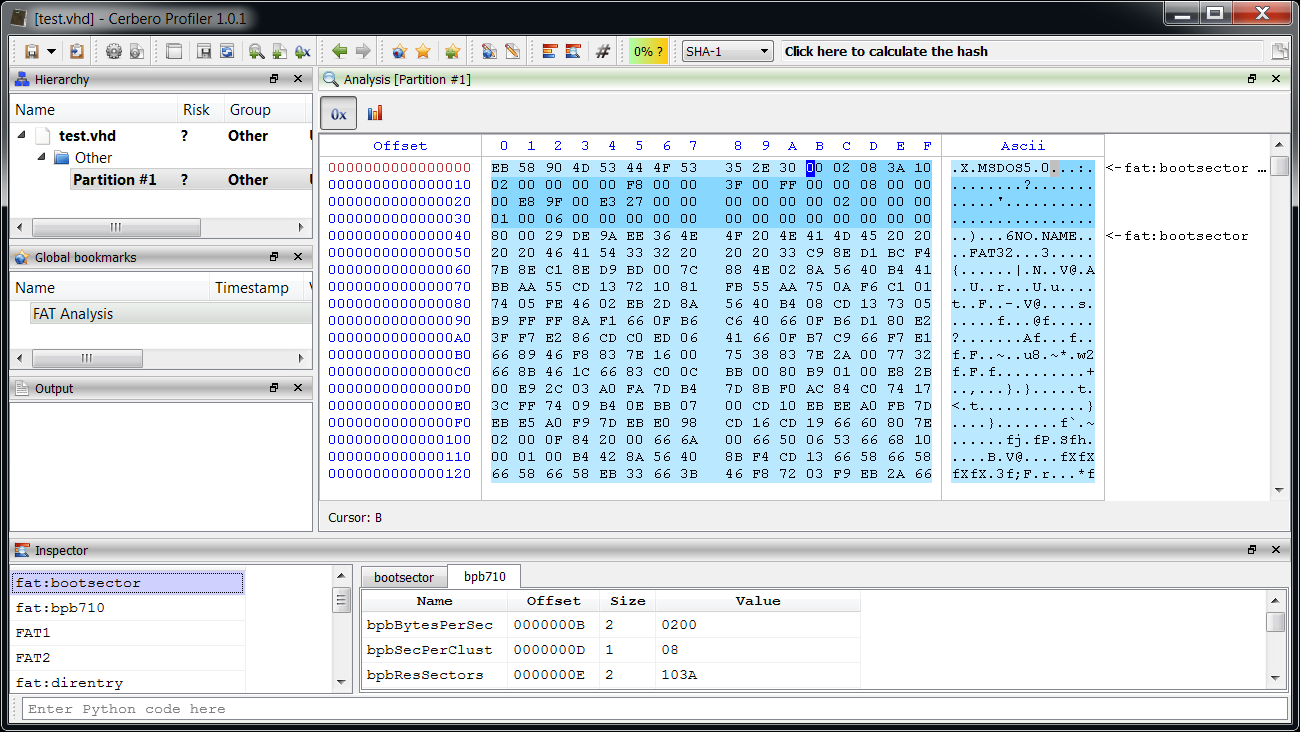Open settings via the gear toolbar icon
This screenshot has width=1300, height=732.
tap(113, 51)
